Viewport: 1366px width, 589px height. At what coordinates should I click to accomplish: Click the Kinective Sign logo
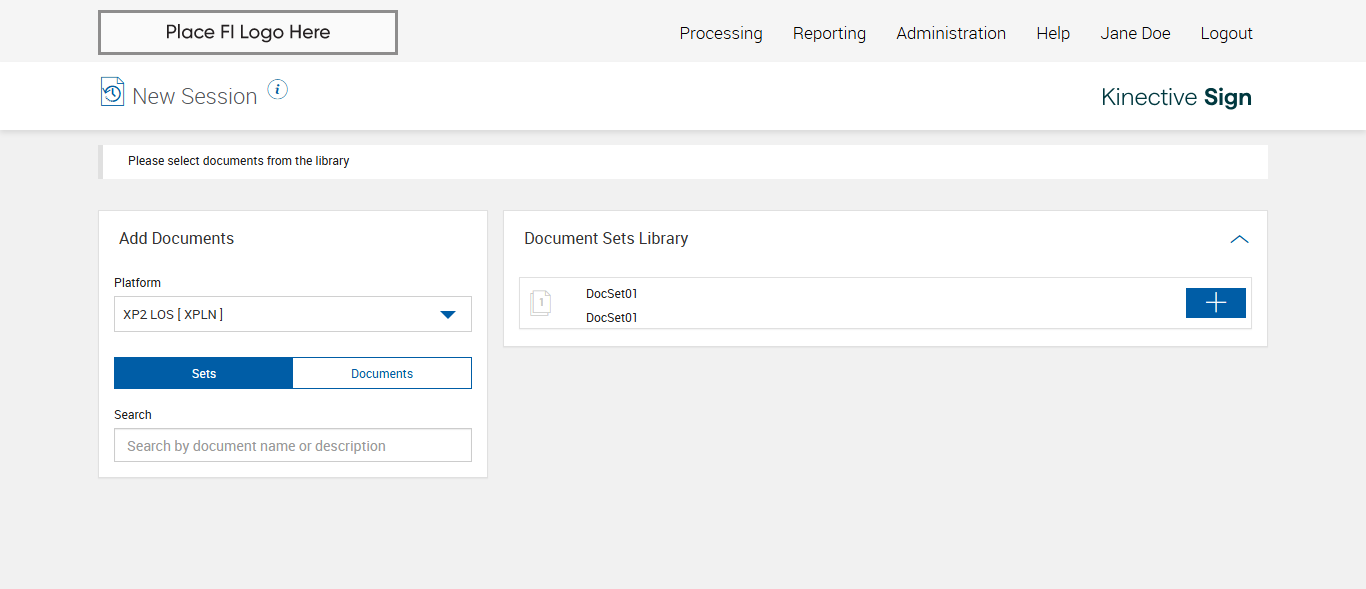(x=1176, y=97)
